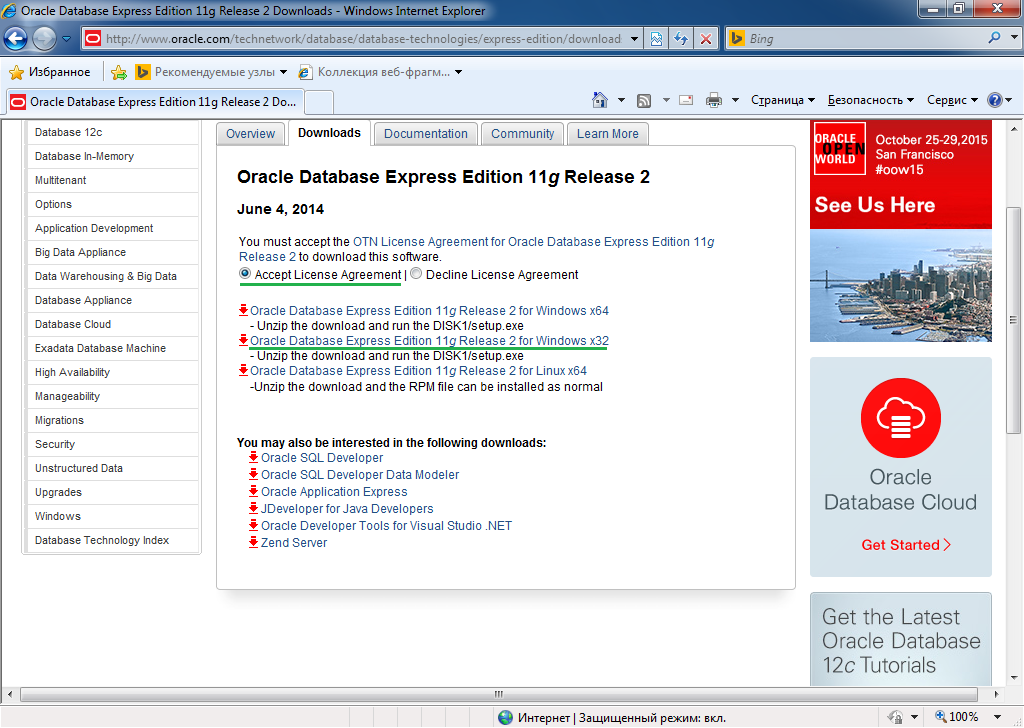Screen dimensions: 1024x728
Task: Click the vertical scrollbar thumb
Action: [1013, 320]
